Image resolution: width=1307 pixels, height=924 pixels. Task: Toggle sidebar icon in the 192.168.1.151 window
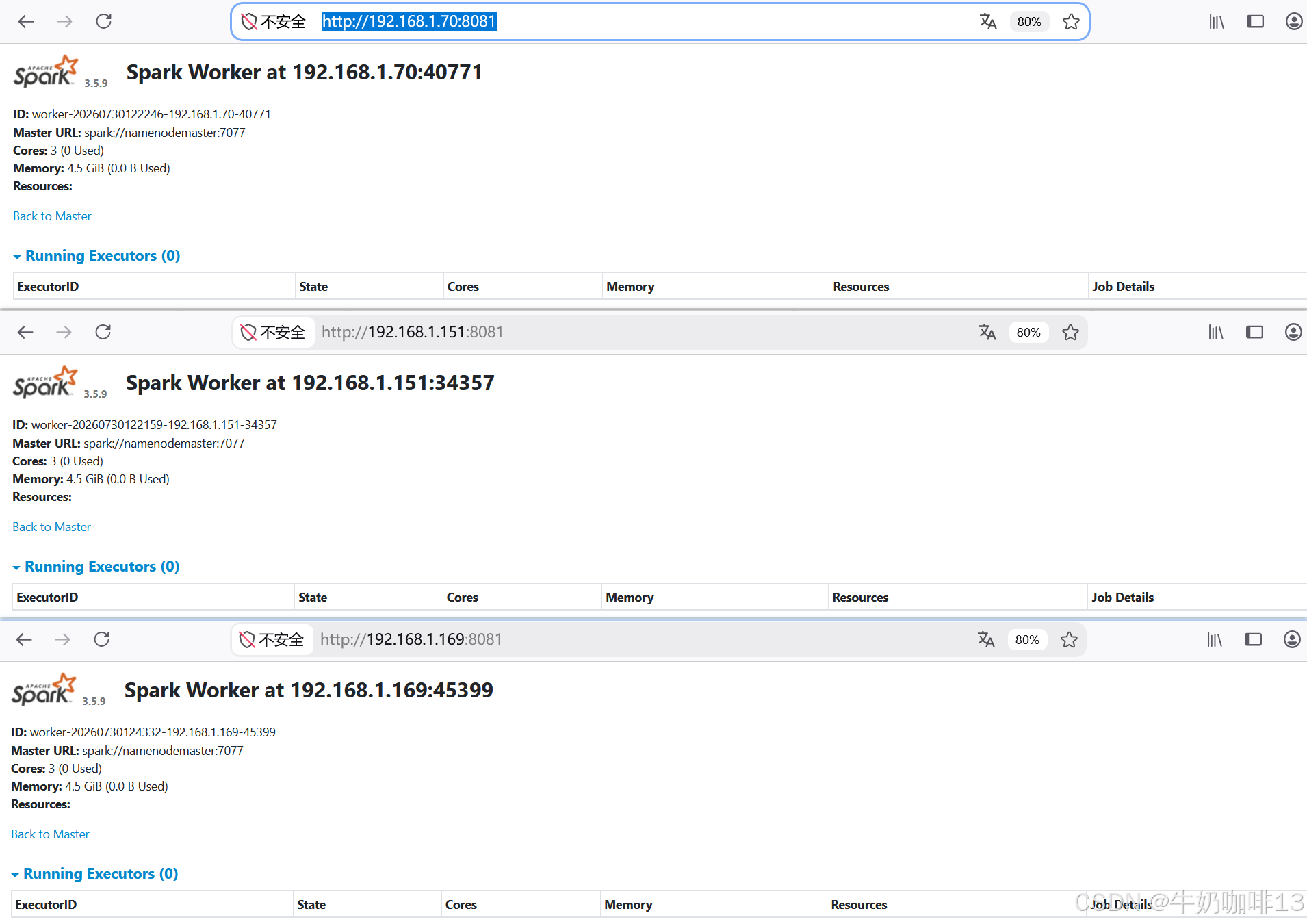pos(1254,333)
